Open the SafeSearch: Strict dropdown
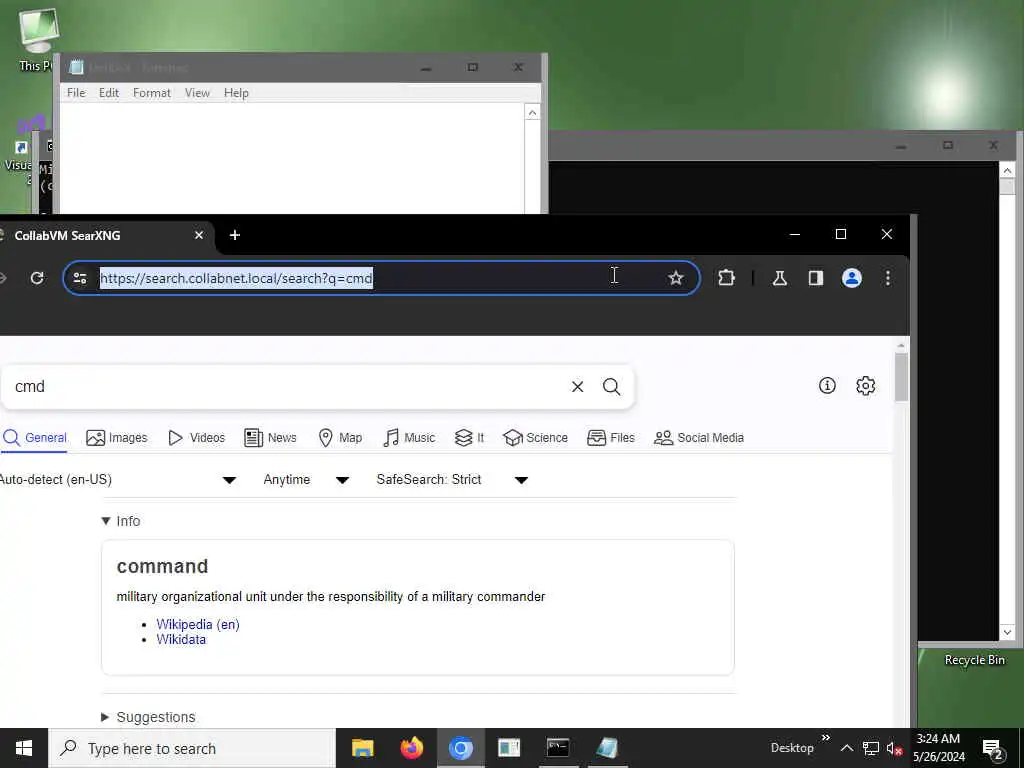This screenshot has height=768, width=1024. [452, 480]
